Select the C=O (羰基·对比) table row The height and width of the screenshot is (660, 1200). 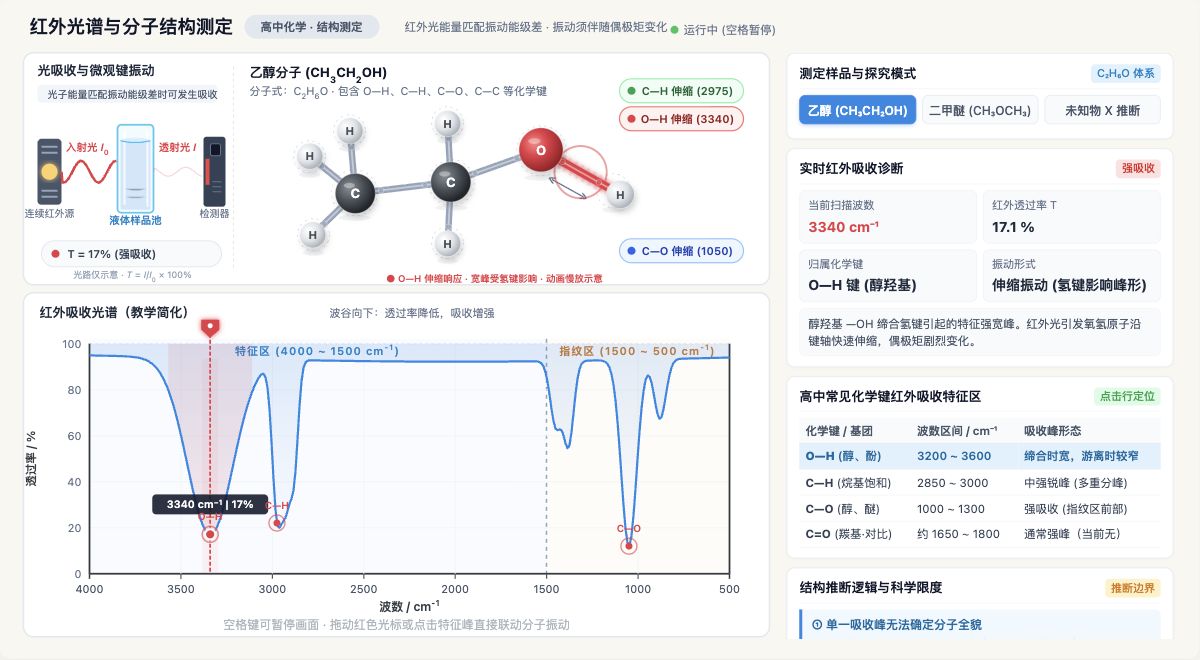point(979,534)
